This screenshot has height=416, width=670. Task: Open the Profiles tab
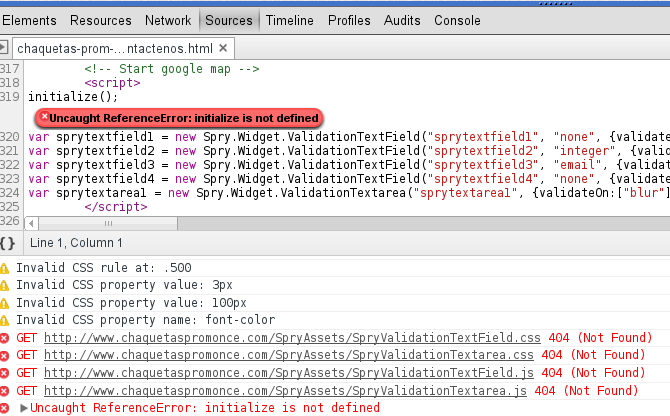coord(349,21)
